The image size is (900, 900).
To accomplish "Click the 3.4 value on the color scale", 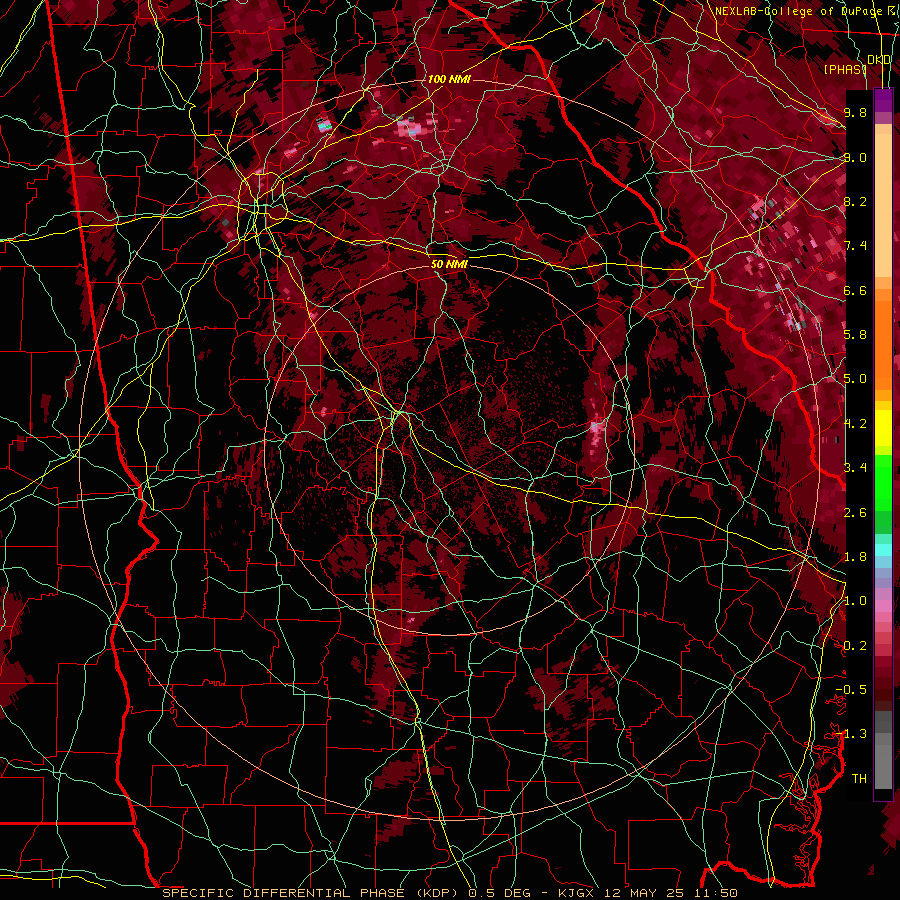I will point(855,468).
